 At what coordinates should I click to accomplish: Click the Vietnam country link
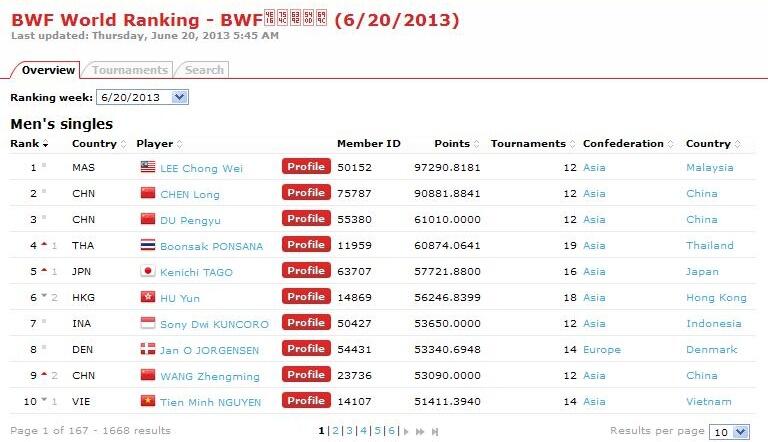pyautogui.click(x=709, y=401)
